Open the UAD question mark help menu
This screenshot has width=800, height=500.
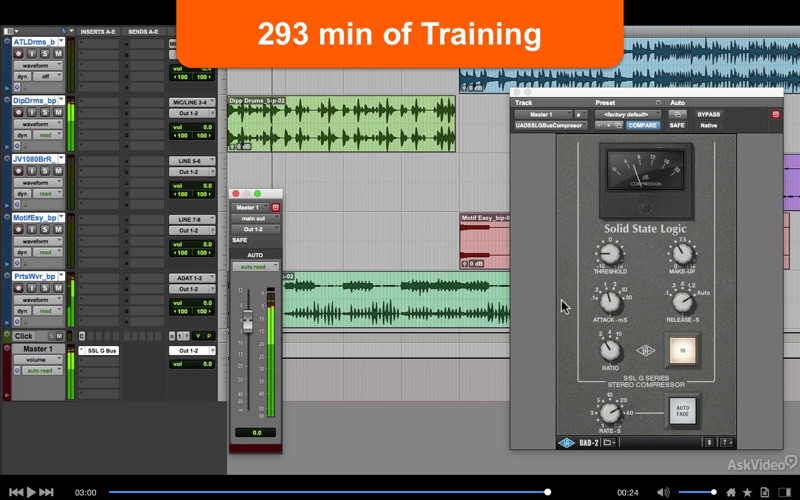[x=727, y=443]
